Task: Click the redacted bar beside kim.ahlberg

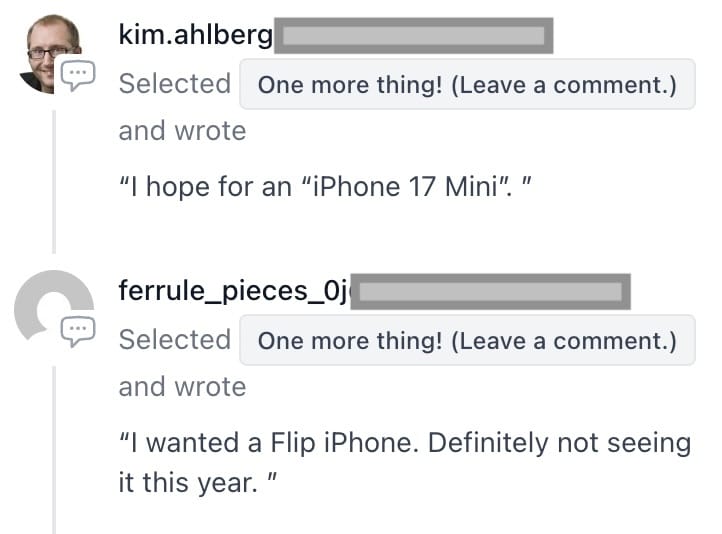Action: [413, 36]
